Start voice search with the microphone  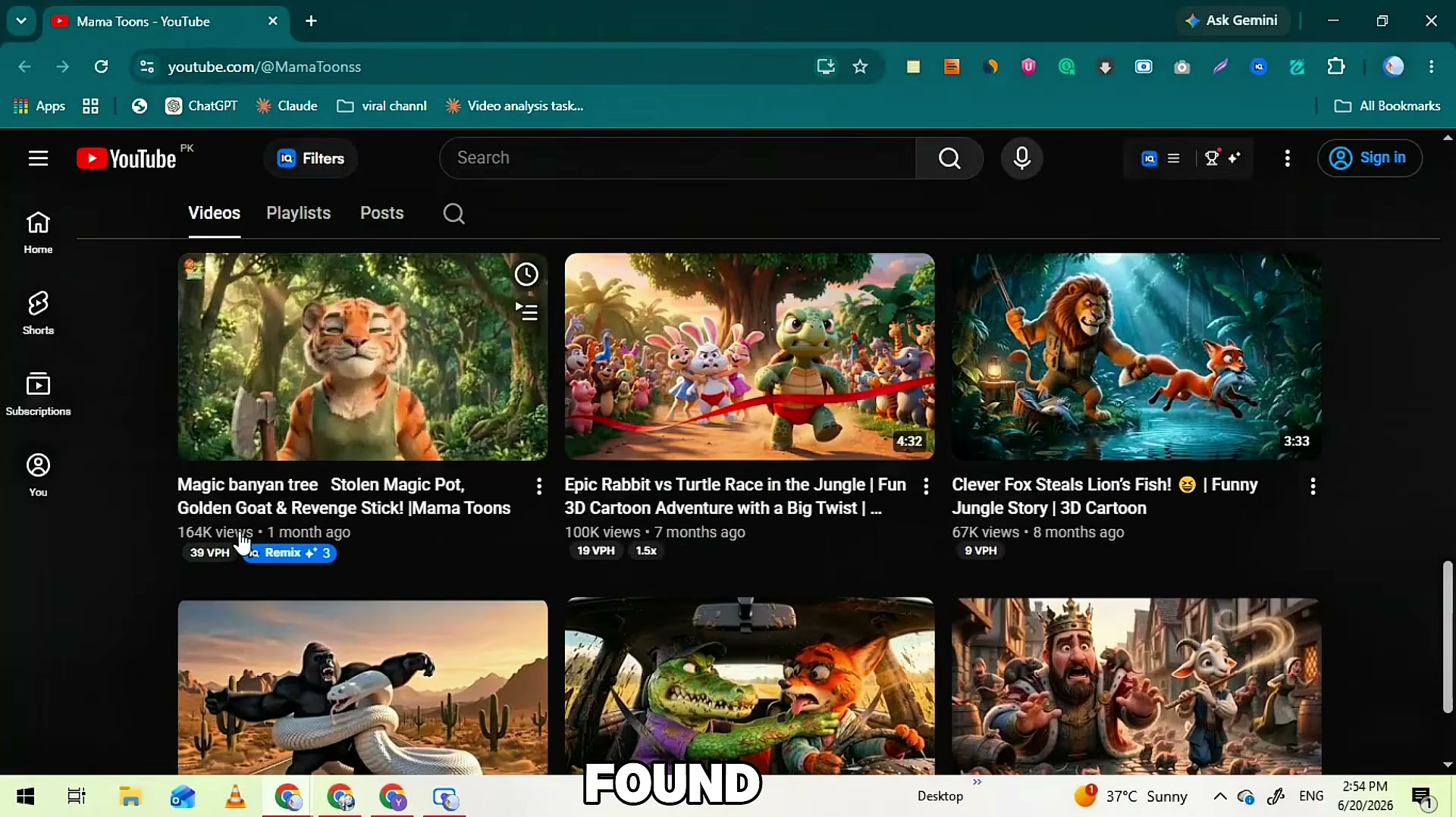pos(1021,158)
